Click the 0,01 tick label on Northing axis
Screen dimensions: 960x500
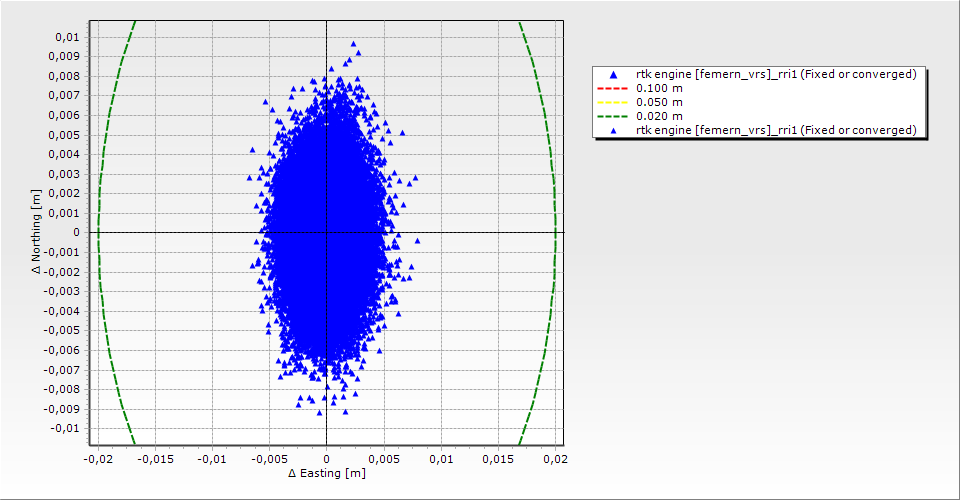tap(68, 37)
